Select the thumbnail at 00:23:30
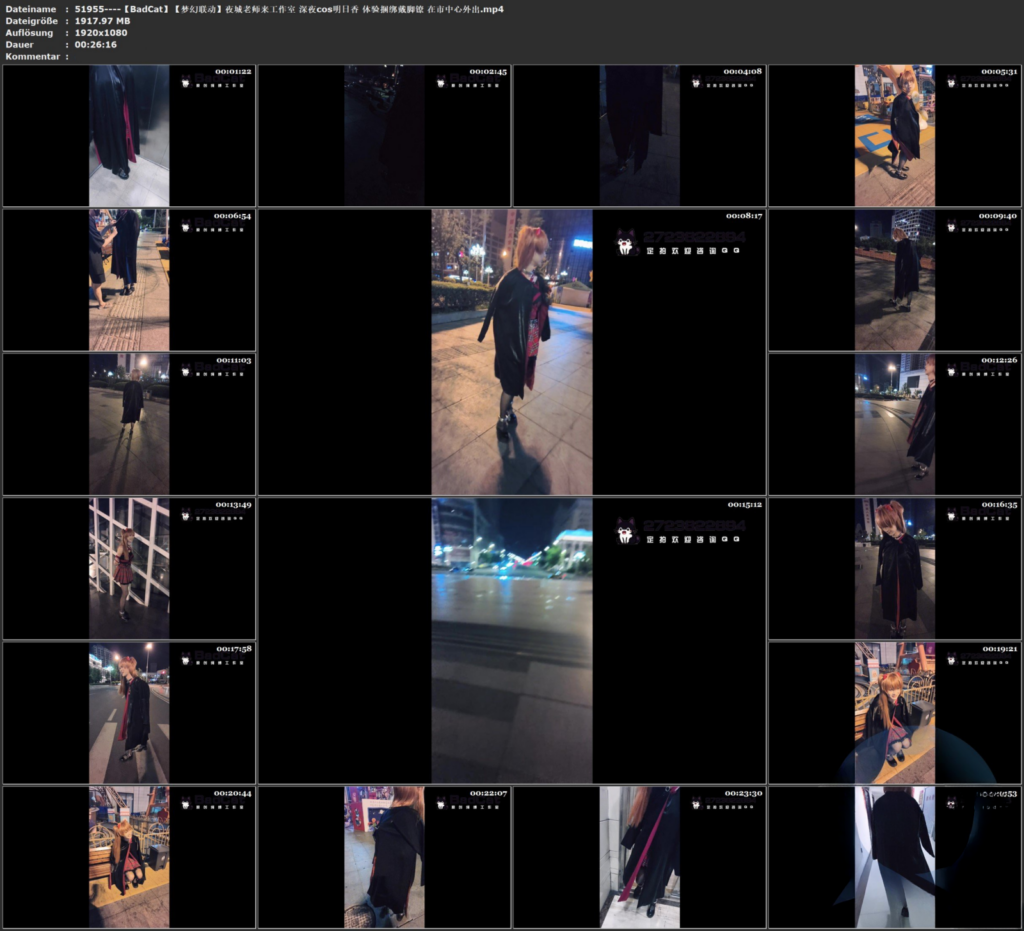 (639, 857)
